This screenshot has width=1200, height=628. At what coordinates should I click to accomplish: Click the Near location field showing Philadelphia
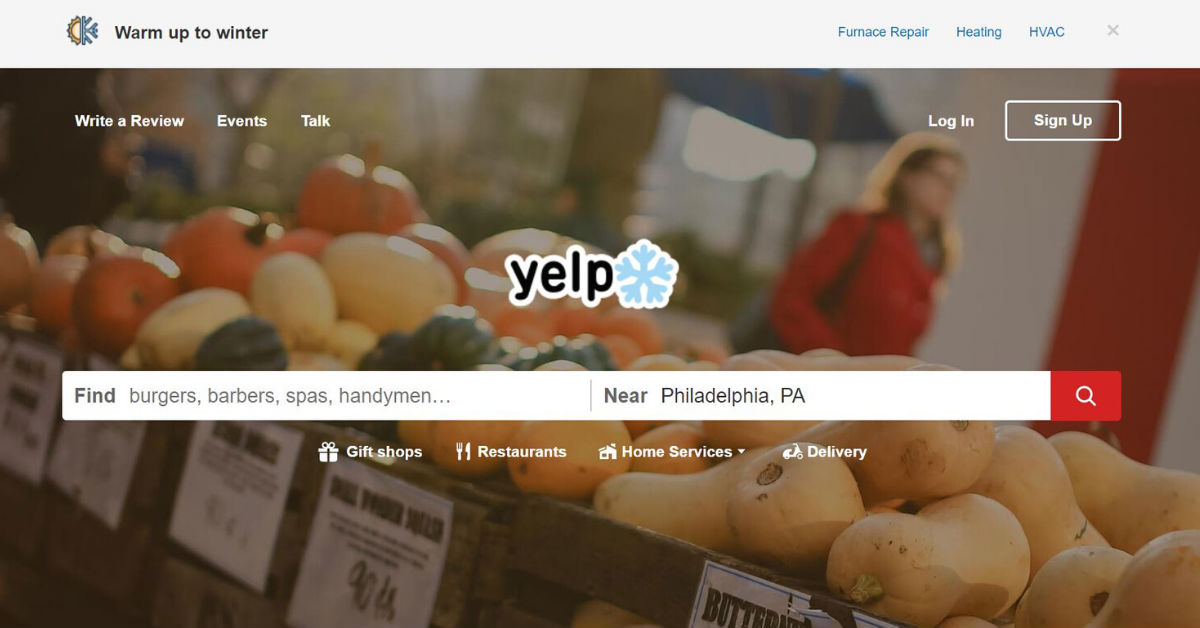tap(821, 396)
